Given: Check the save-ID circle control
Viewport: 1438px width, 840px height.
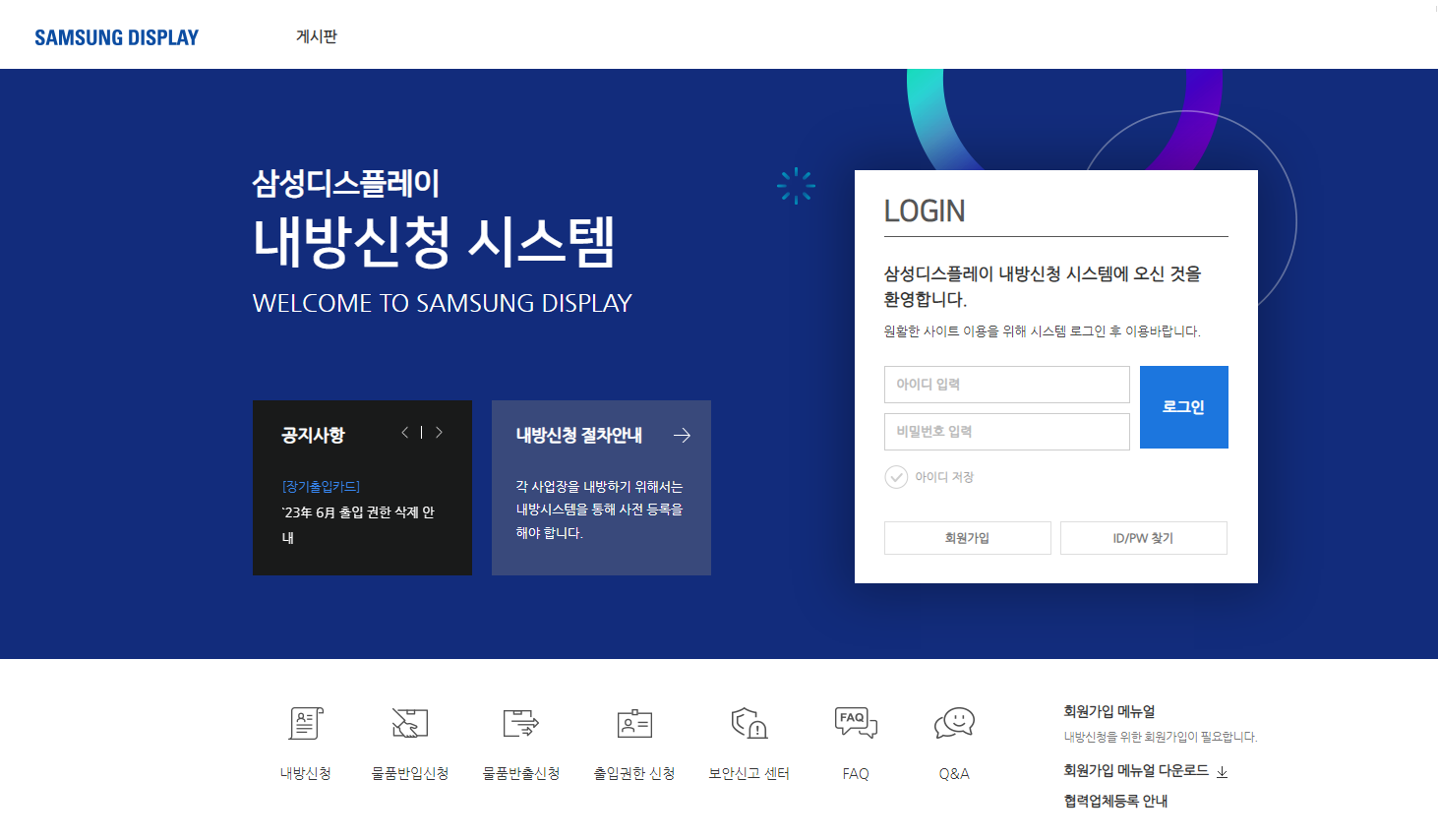Looking at the screenshot, I should pos(896,477).
